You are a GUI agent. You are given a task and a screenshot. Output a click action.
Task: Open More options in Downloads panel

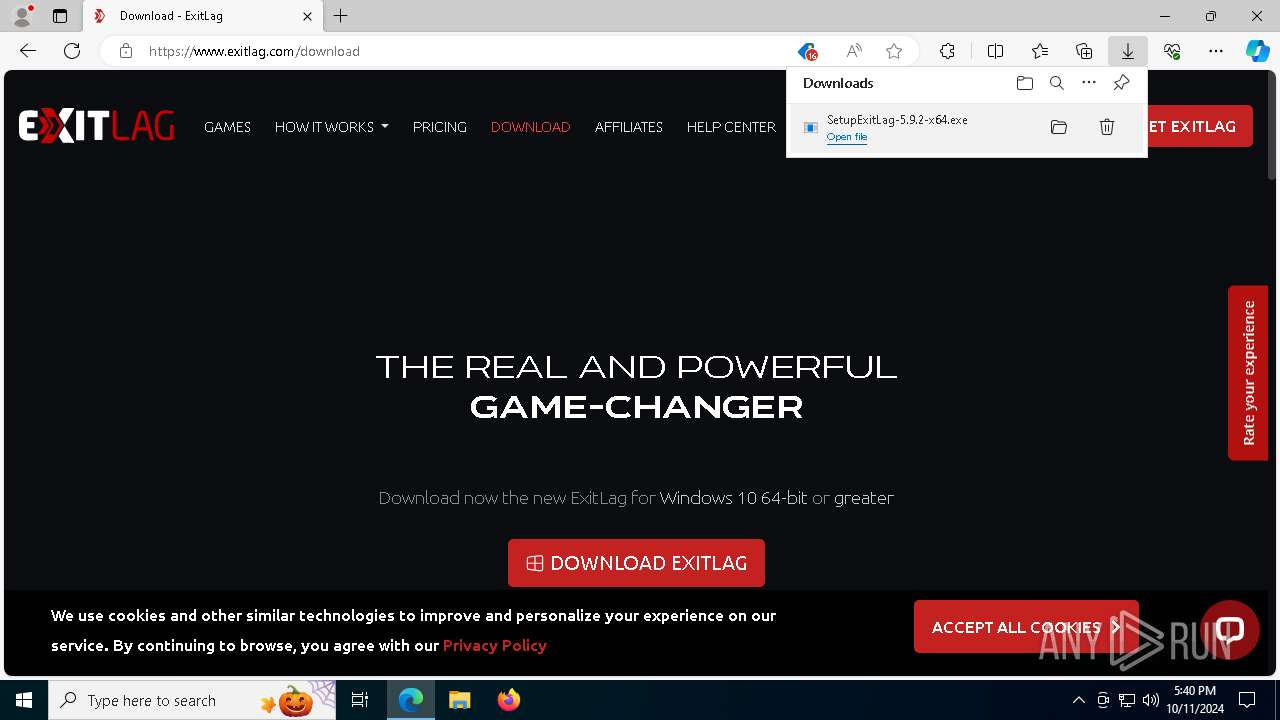(x=1089, y=83)
